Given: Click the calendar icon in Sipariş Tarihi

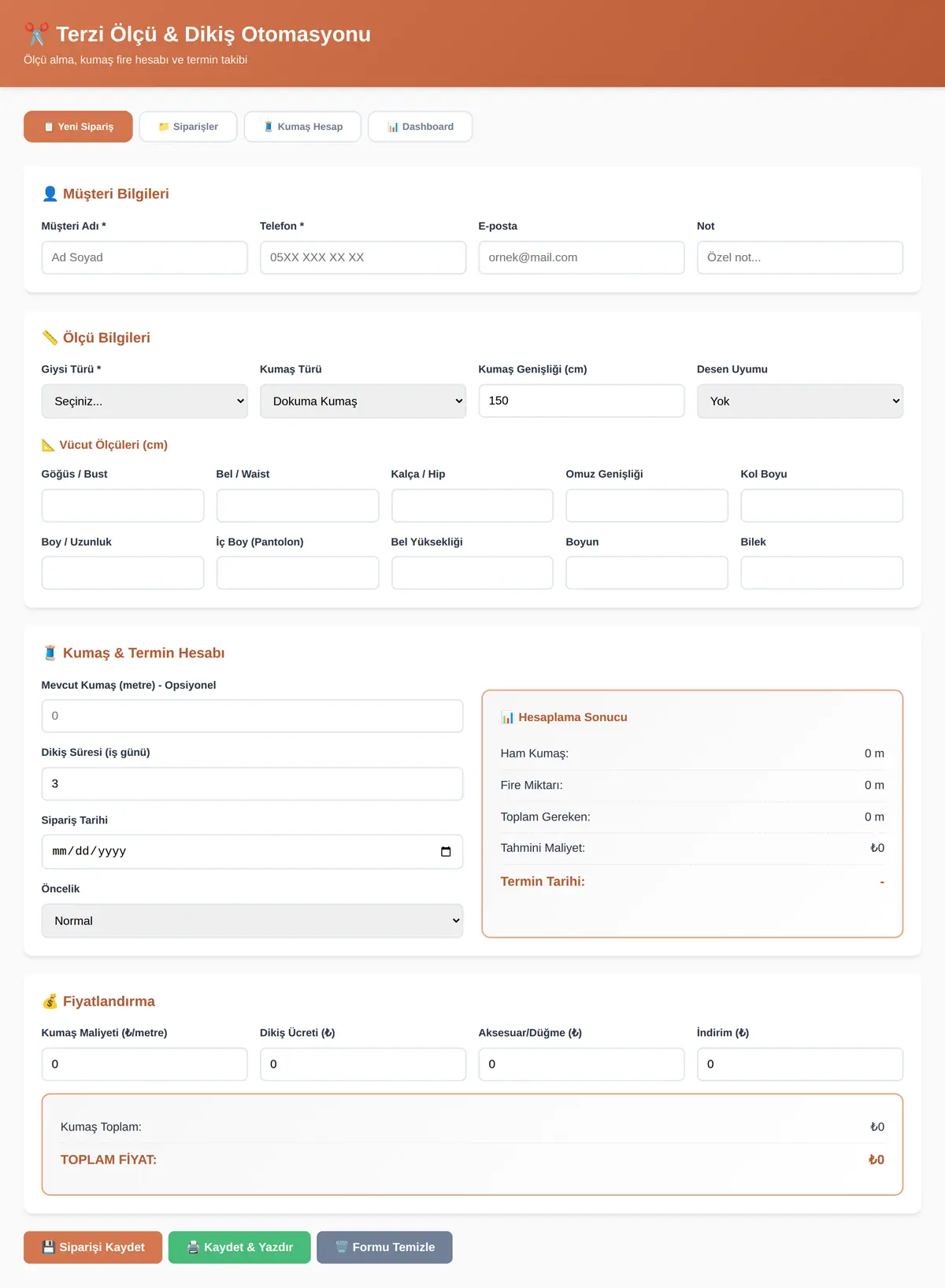Looking at the screenshot, I should 446,851.
